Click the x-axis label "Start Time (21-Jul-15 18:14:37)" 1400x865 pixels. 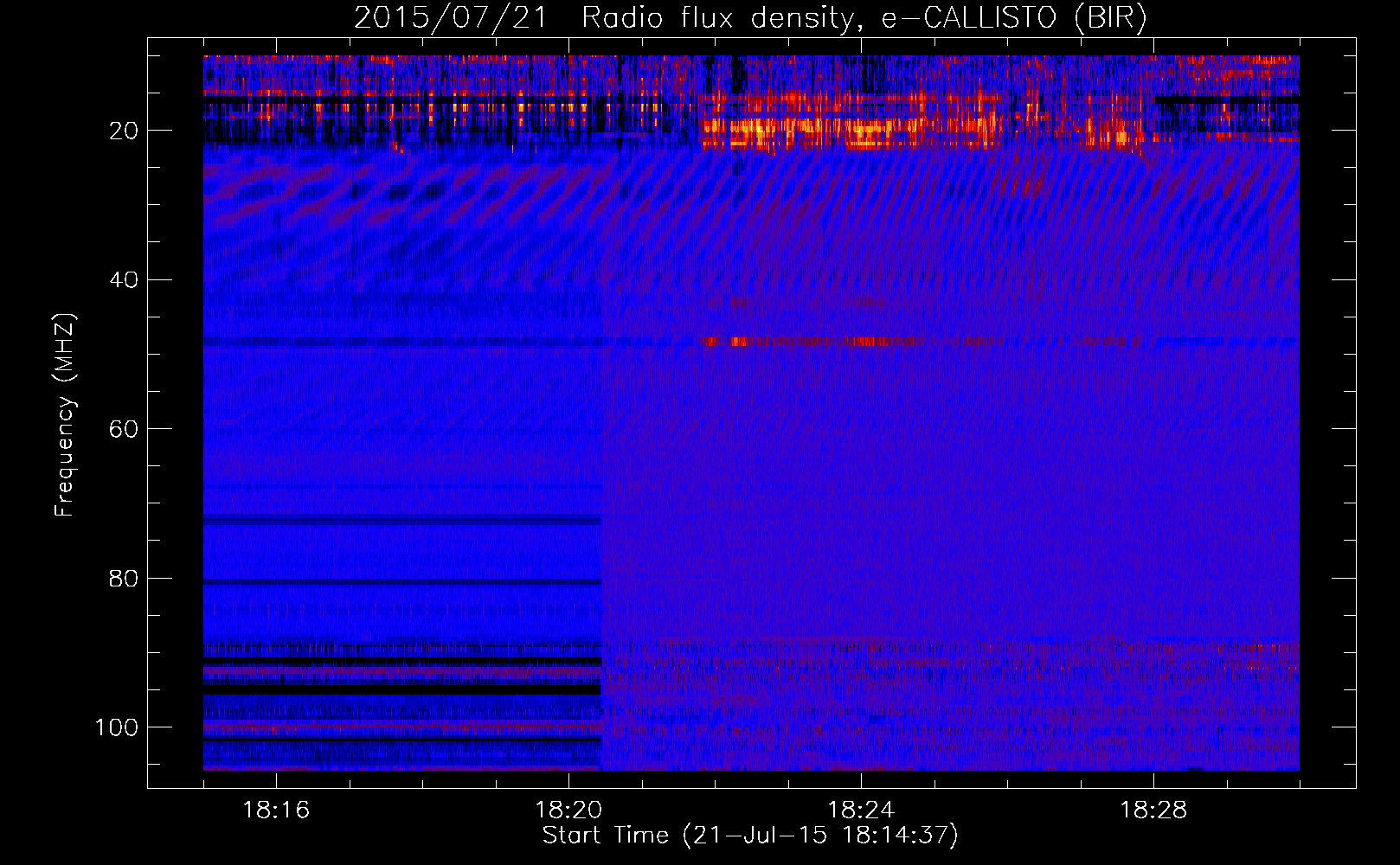(x=750, y=836)
